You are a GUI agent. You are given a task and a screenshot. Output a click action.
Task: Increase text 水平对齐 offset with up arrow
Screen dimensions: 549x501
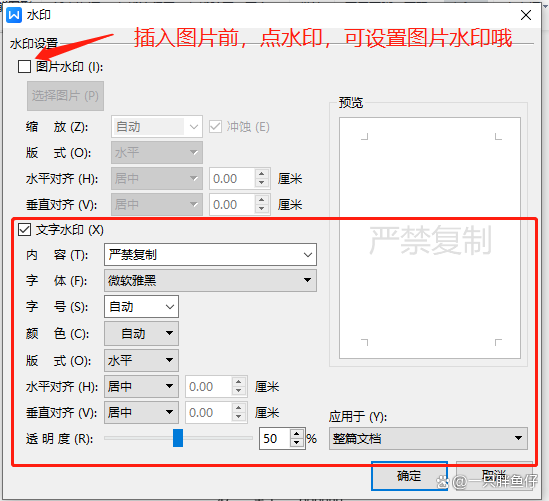tap(239, 382)
